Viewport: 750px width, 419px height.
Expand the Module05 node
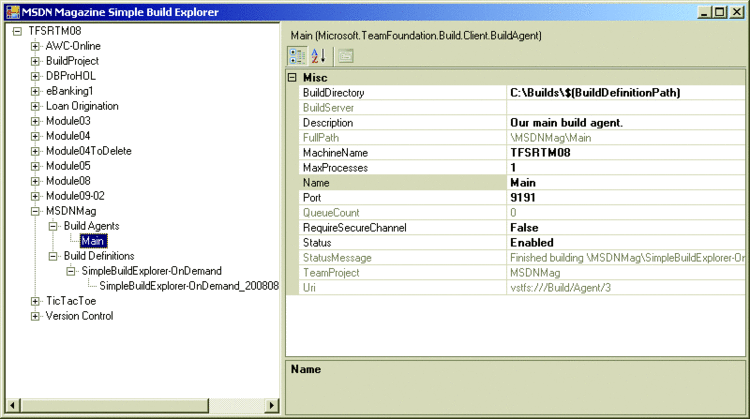(x=35, y=166)
